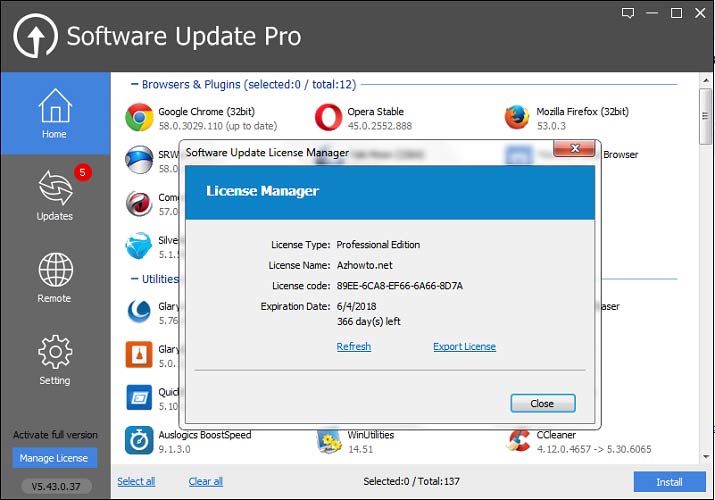Open the feedback chat icon in title bar
The height and width of the screenshot is (500, 715).
(x=628, y=13)
